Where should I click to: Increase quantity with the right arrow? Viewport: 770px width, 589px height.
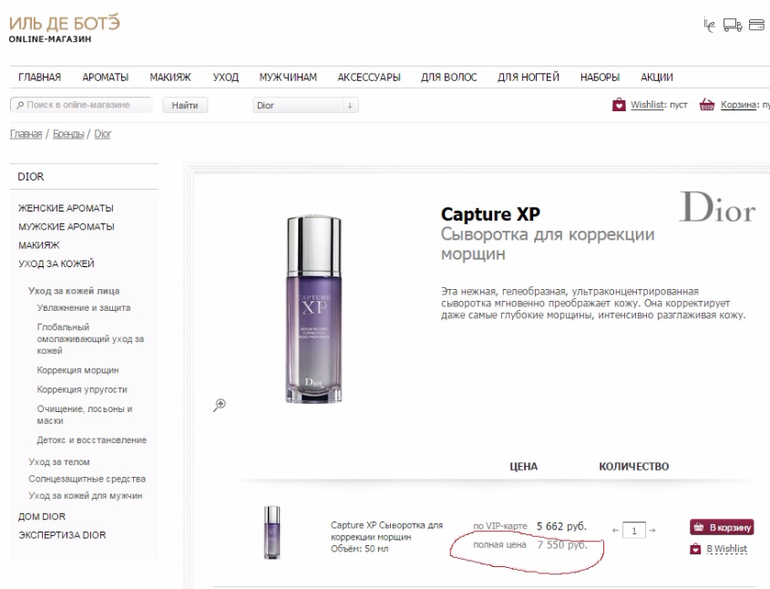pyautogui.click(x=653, y=531)
